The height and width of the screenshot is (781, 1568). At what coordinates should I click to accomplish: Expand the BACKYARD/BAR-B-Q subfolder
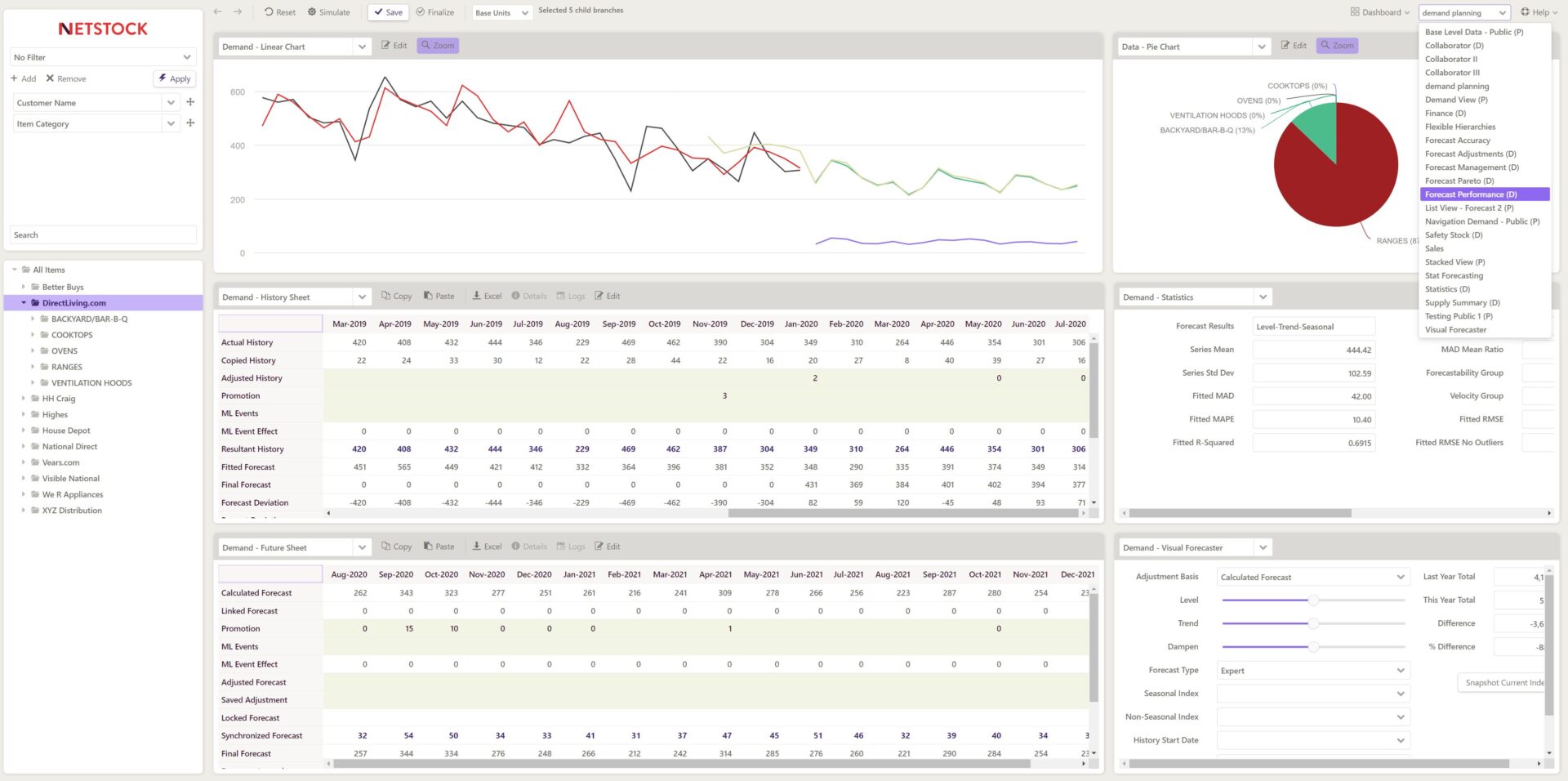click(x=33, y=319)
